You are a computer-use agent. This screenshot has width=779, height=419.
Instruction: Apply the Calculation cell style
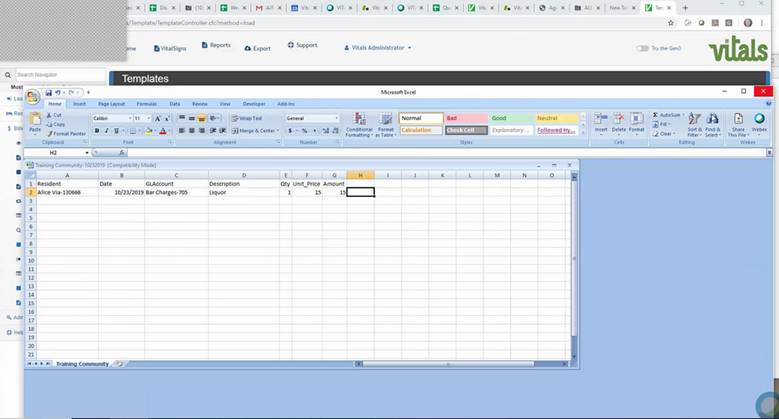(x=421, y=130)
